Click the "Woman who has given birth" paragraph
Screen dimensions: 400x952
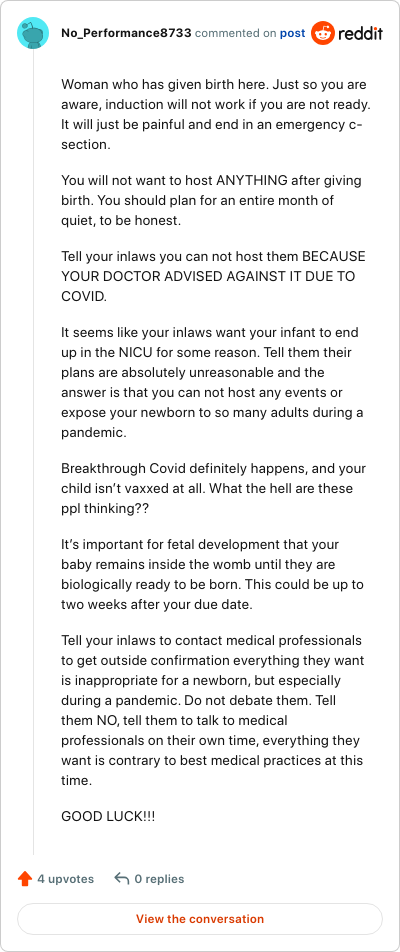tap(216, 114)
